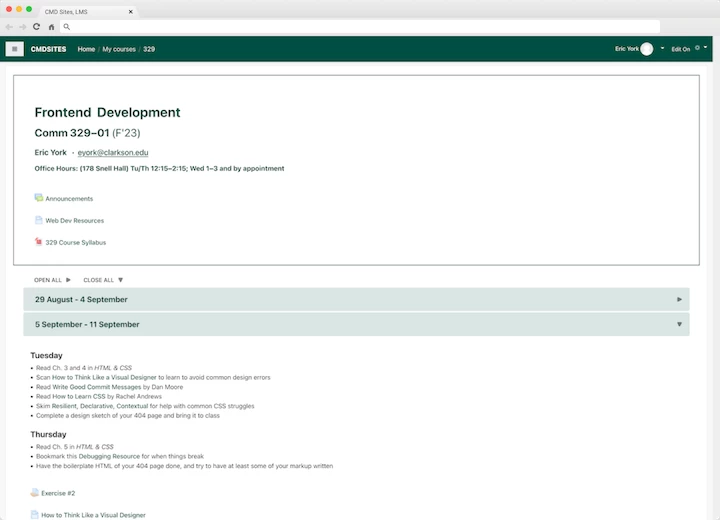
Task: Open the Debugging Resource link
Action: [x=109, y=457]
